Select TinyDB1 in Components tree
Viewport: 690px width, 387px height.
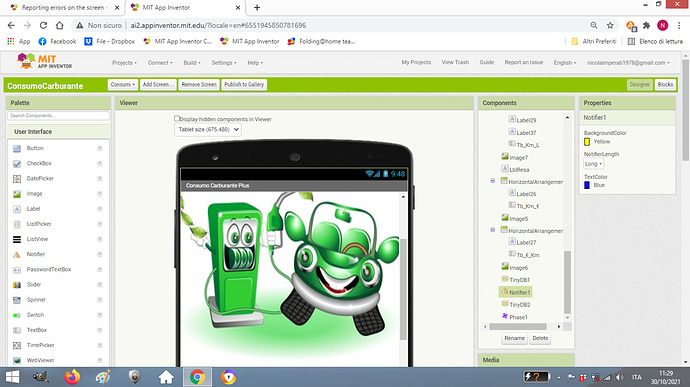point(515,280)
